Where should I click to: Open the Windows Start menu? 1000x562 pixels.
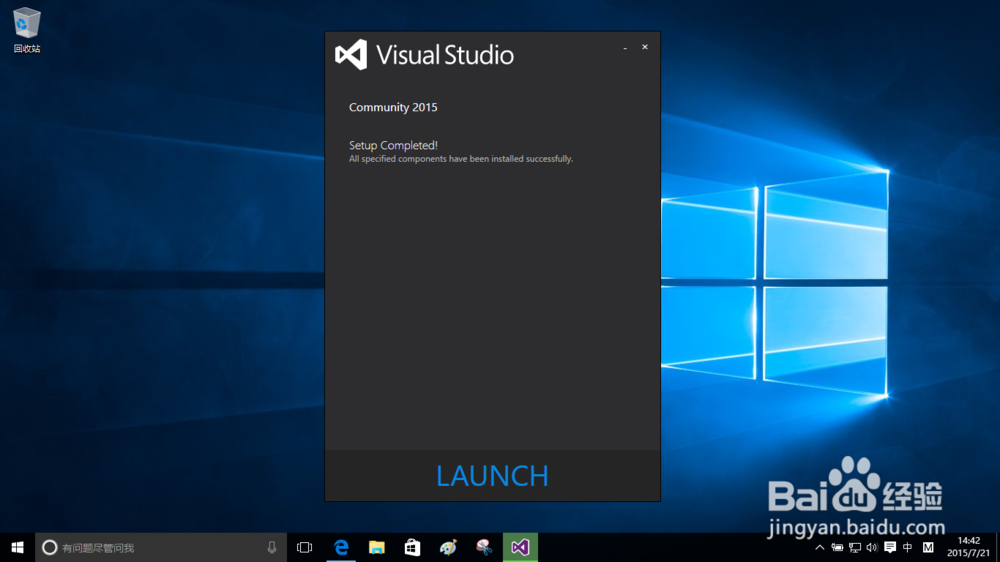tap(17, 547)
